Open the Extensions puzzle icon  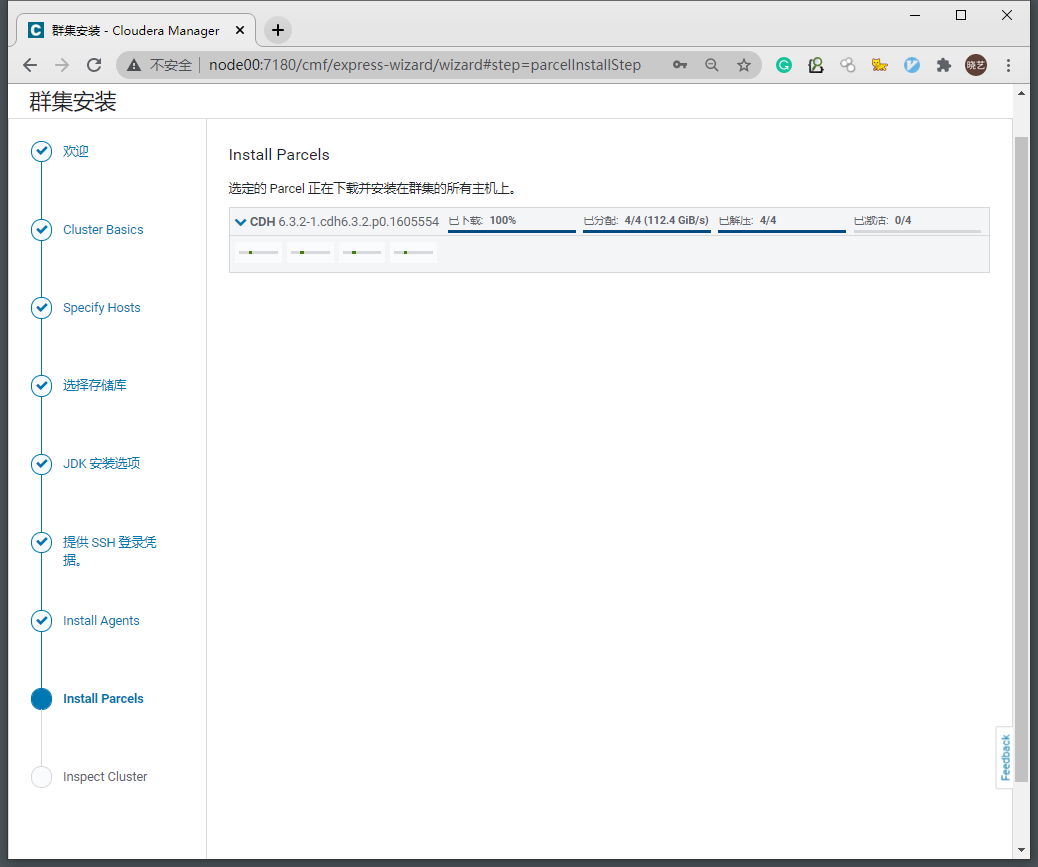pos(943,65)
